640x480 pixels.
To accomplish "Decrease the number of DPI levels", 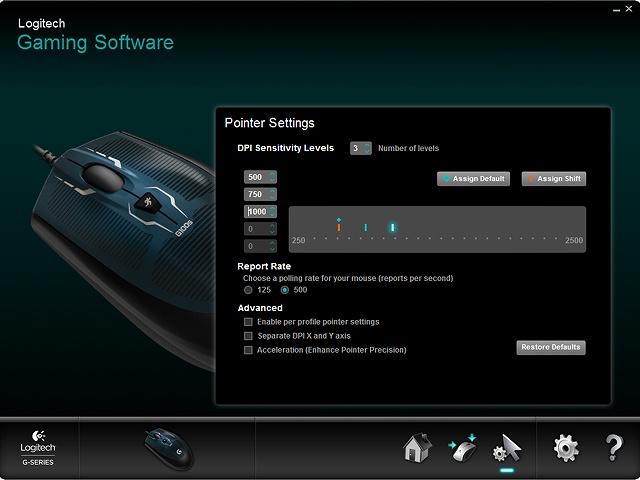I will [x=367, y=151].
